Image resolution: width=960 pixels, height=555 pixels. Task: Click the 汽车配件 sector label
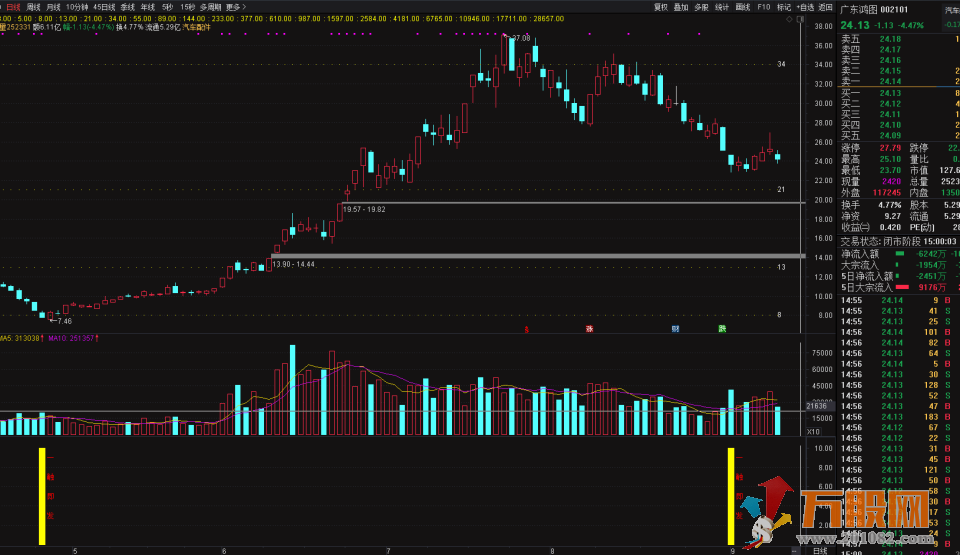coord(197,27)
